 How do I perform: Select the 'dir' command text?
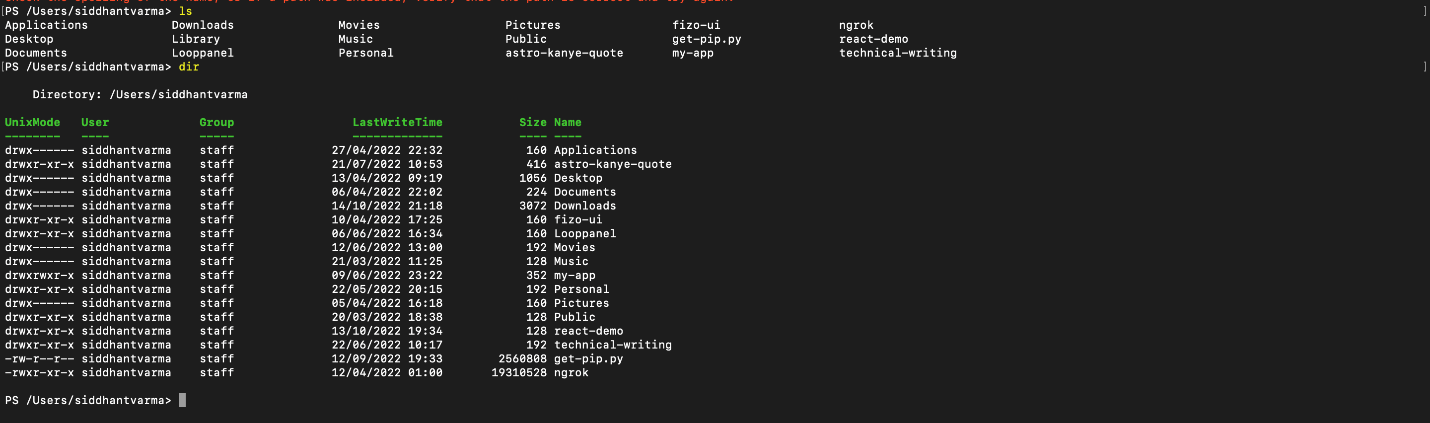[x=189, y=67]
